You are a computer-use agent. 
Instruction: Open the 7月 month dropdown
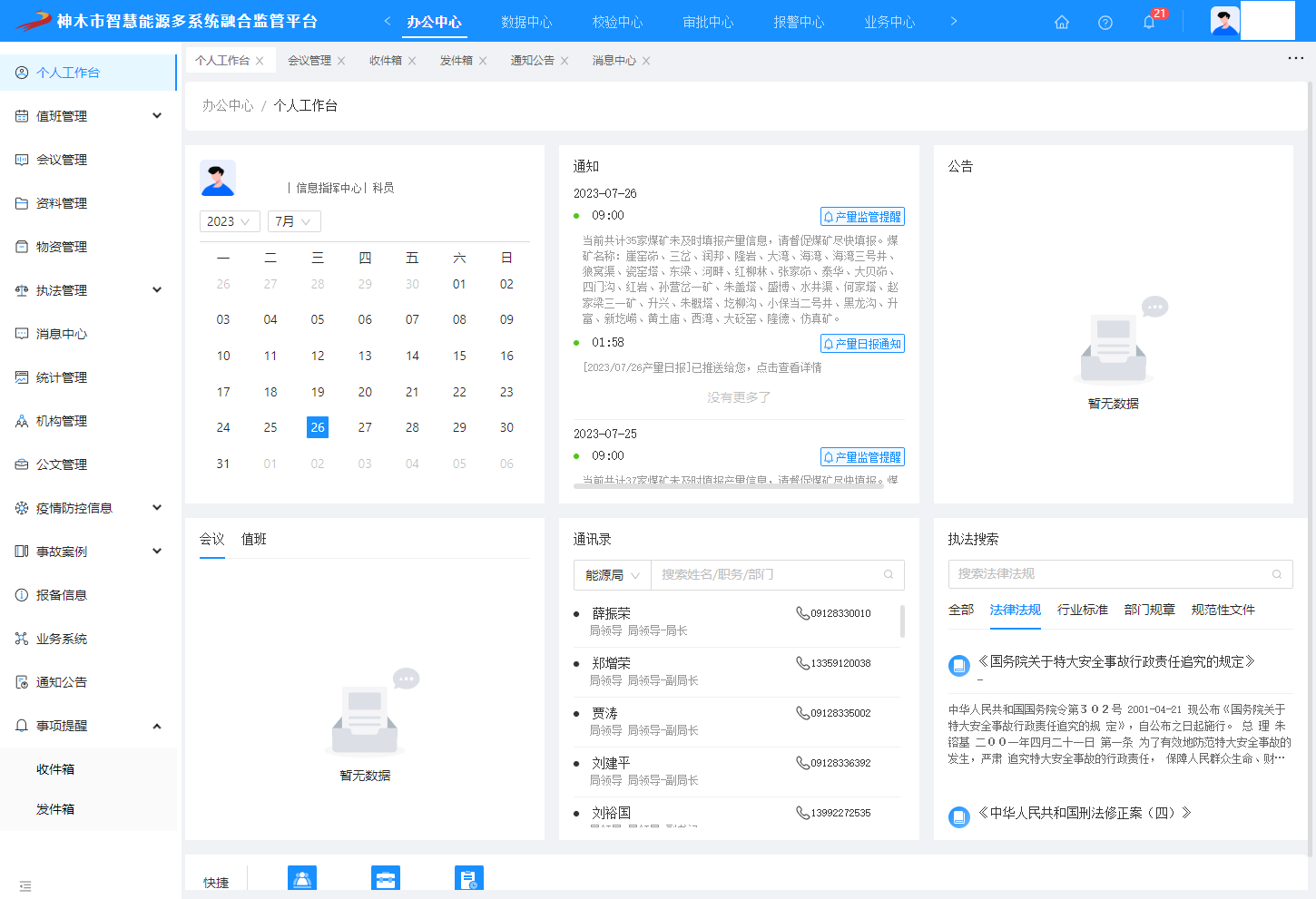294,221
